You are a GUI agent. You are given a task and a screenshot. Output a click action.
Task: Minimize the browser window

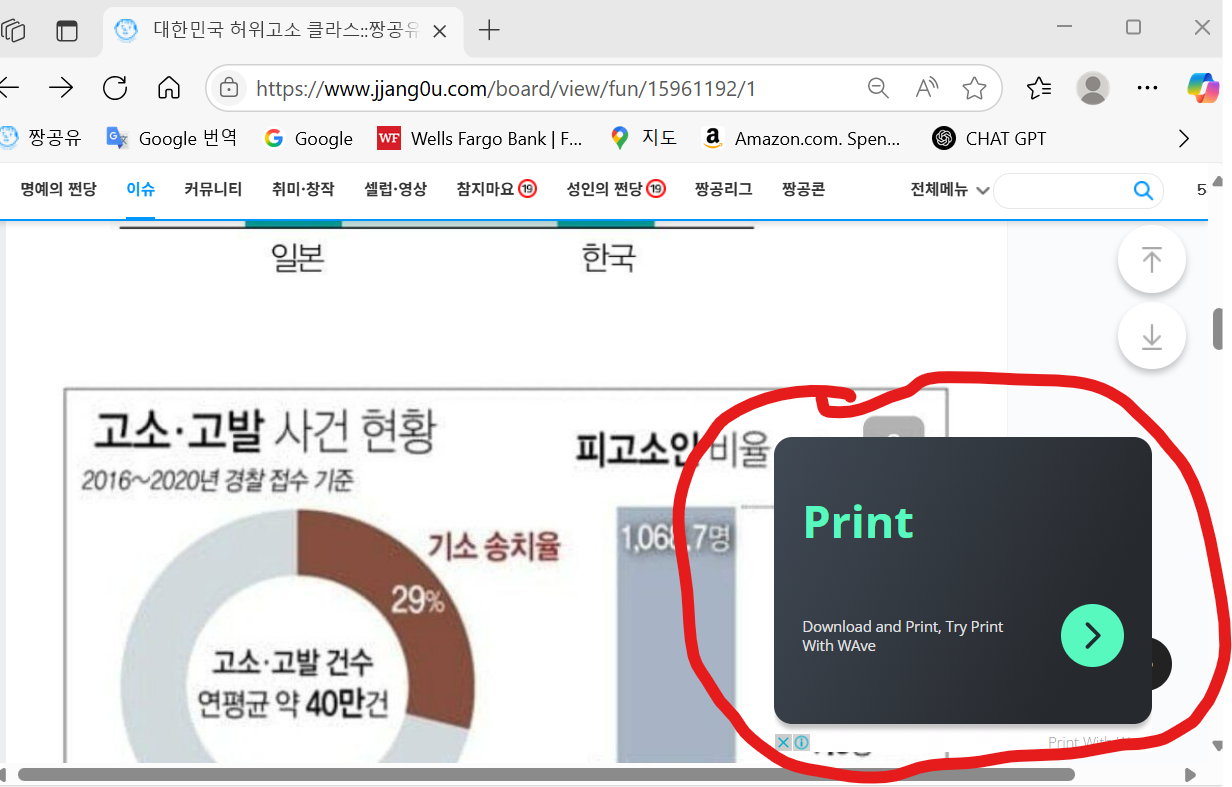[x=1063, y=28]
